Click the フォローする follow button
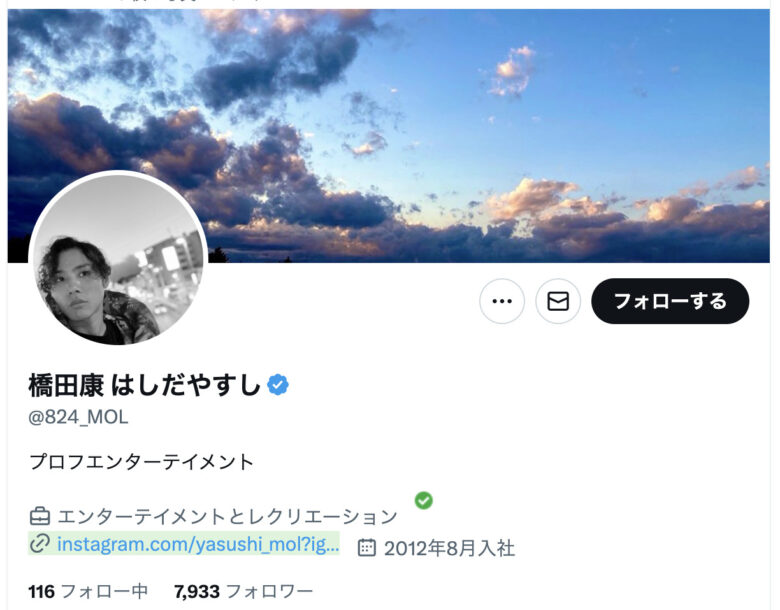 tap(670, 301)
